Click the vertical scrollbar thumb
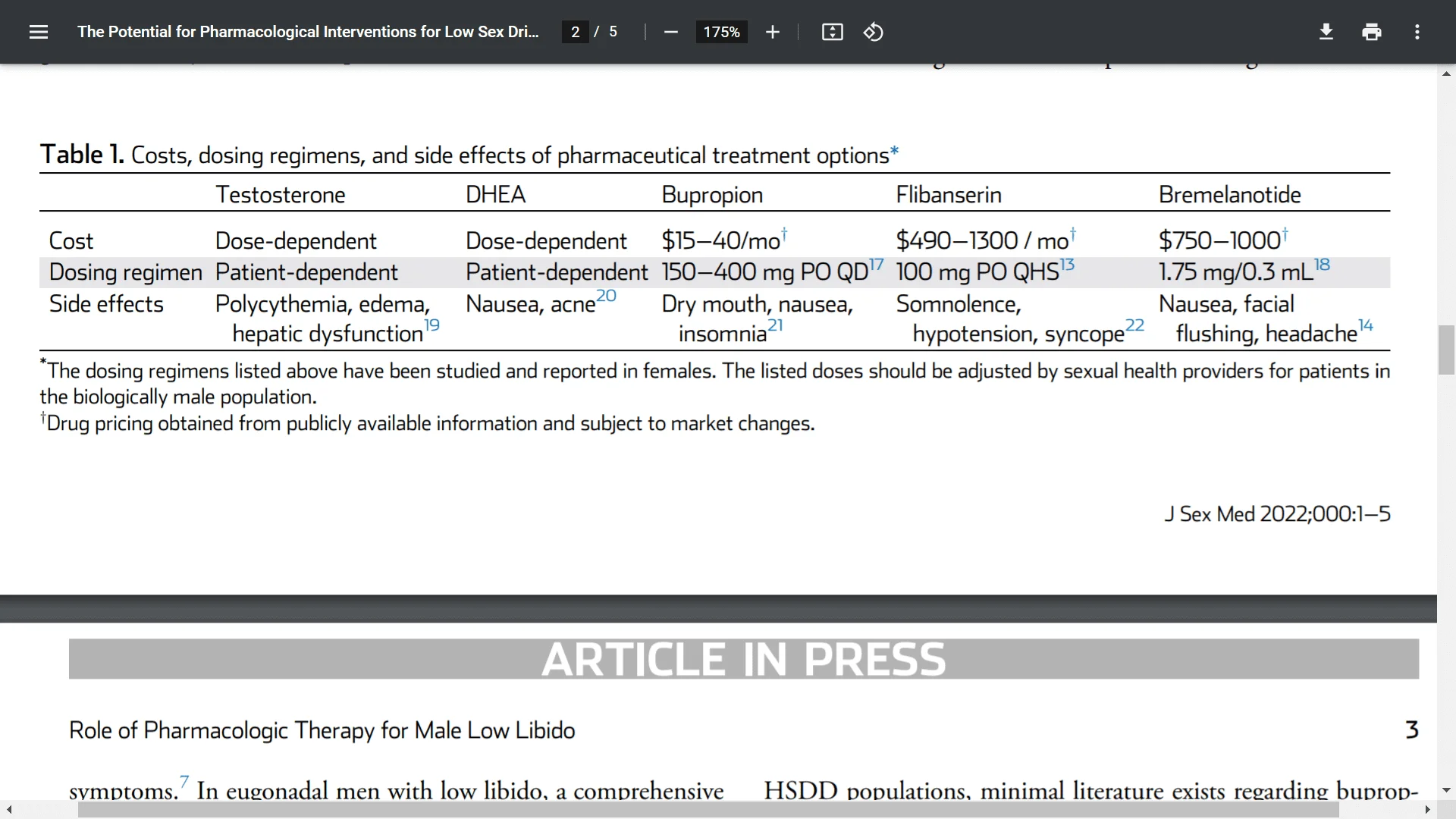1456x819 pixels. point(1446,350)
